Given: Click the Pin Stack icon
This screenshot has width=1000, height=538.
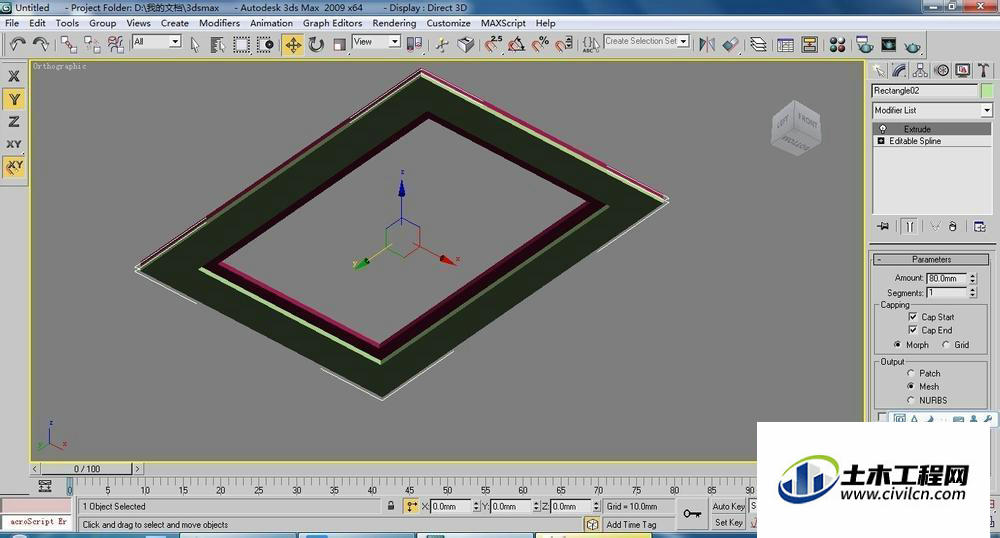Looking at the screenshot, I should pos(883,226).
